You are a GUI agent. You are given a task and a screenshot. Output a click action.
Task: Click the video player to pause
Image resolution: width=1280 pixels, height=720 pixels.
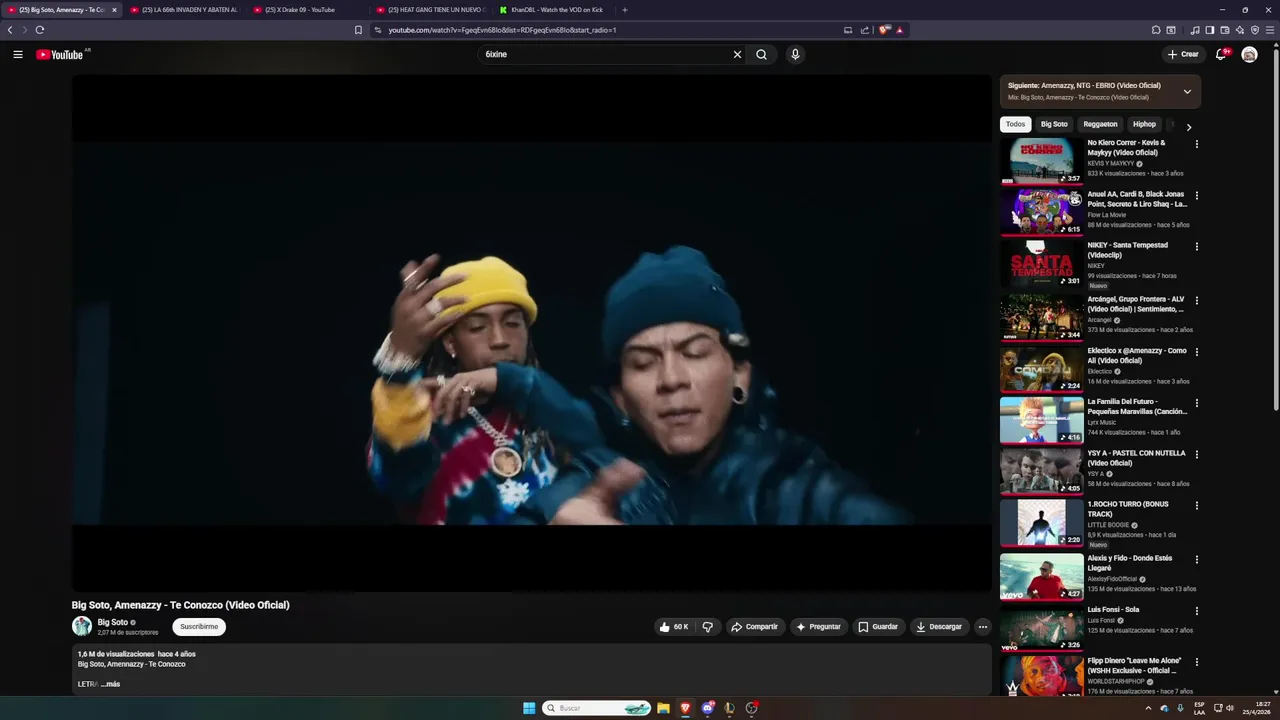(x=531, y=332)
